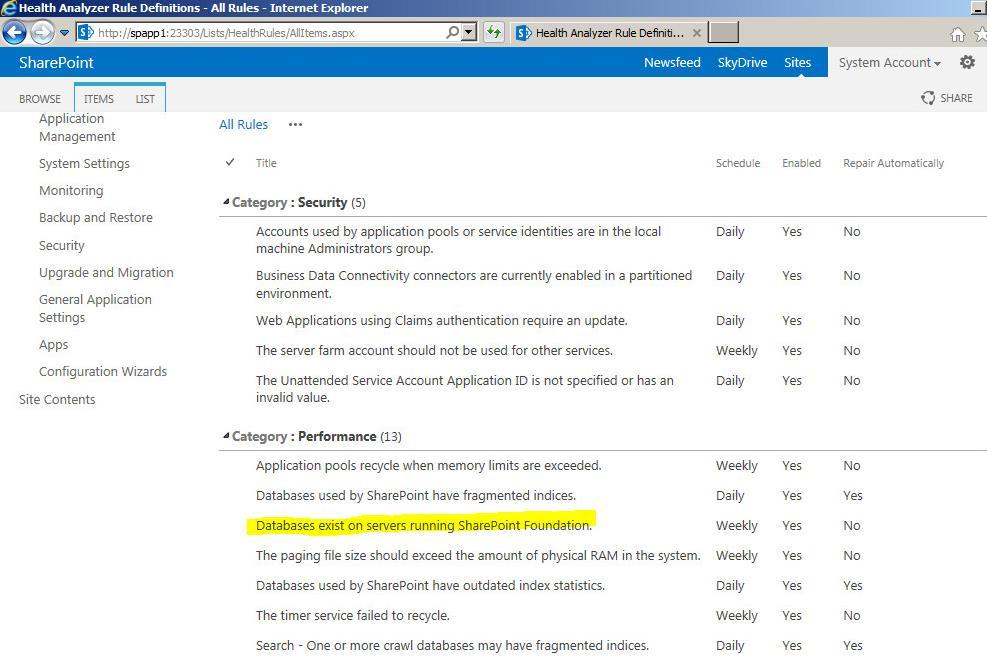Click in the URL address field
The image size is (987, 659).
click(271, 33)
